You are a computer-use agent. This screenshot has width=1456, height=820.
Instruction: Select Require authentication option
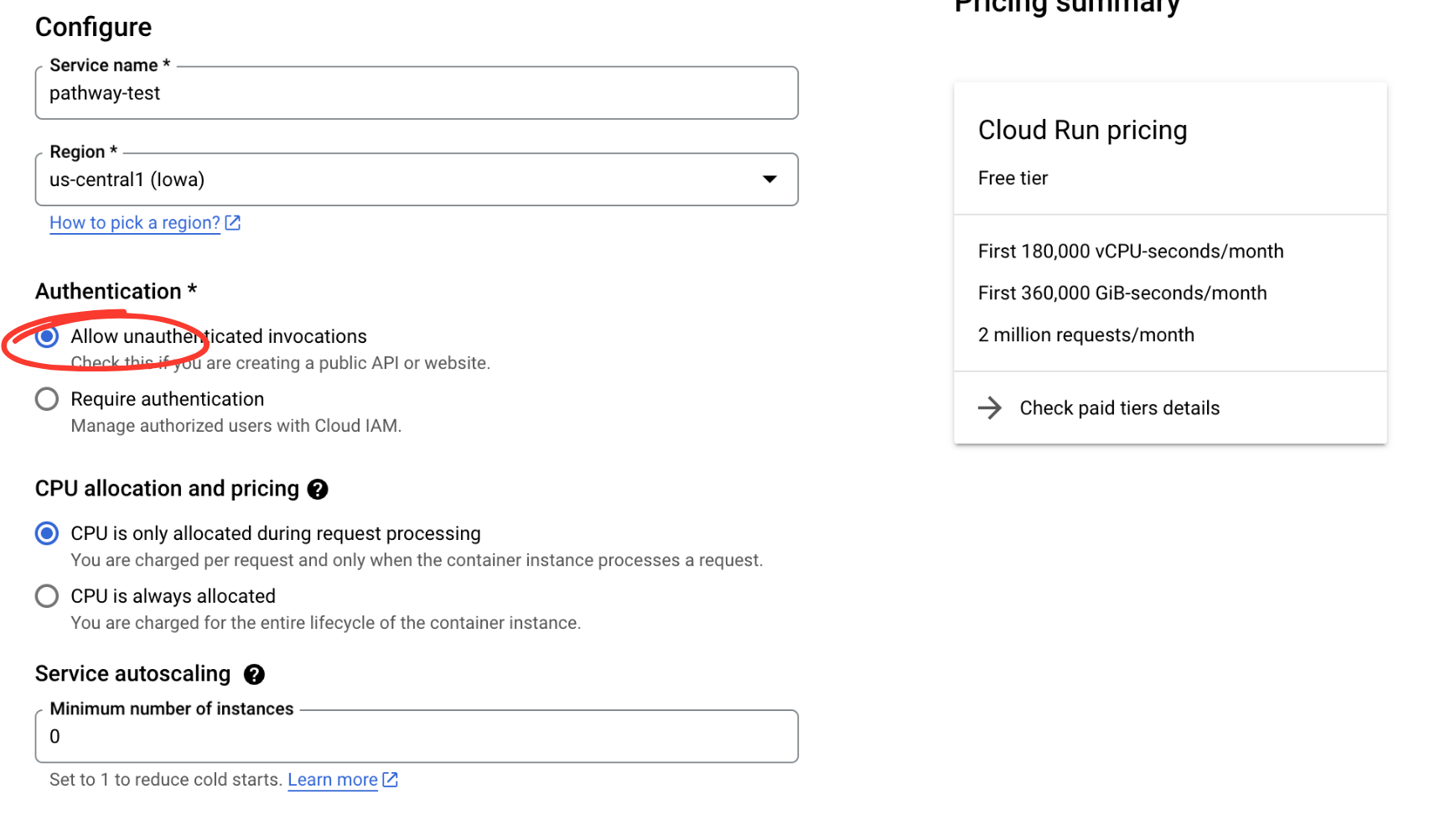coord(46,399)
